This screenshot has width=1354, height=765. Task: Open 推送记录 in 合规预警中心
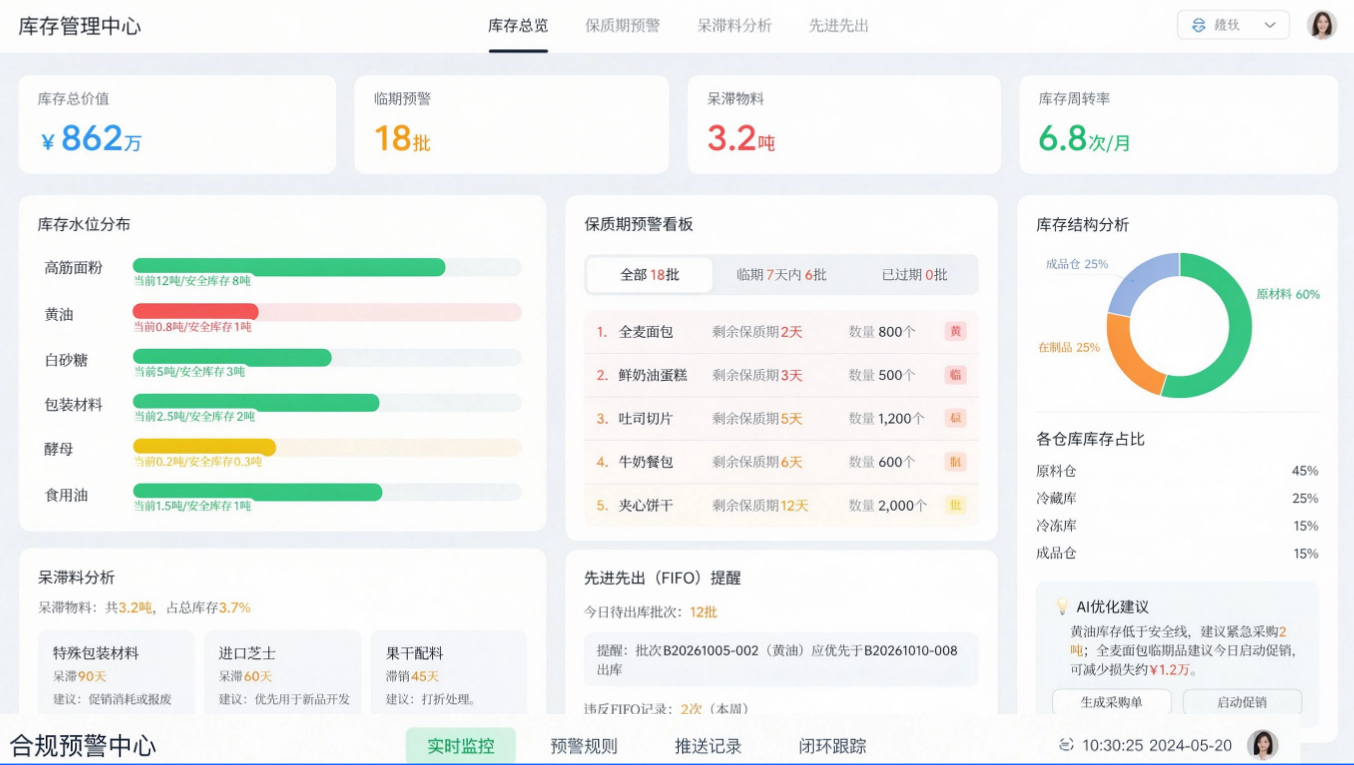pyautogui.click(x=708, y=746)
